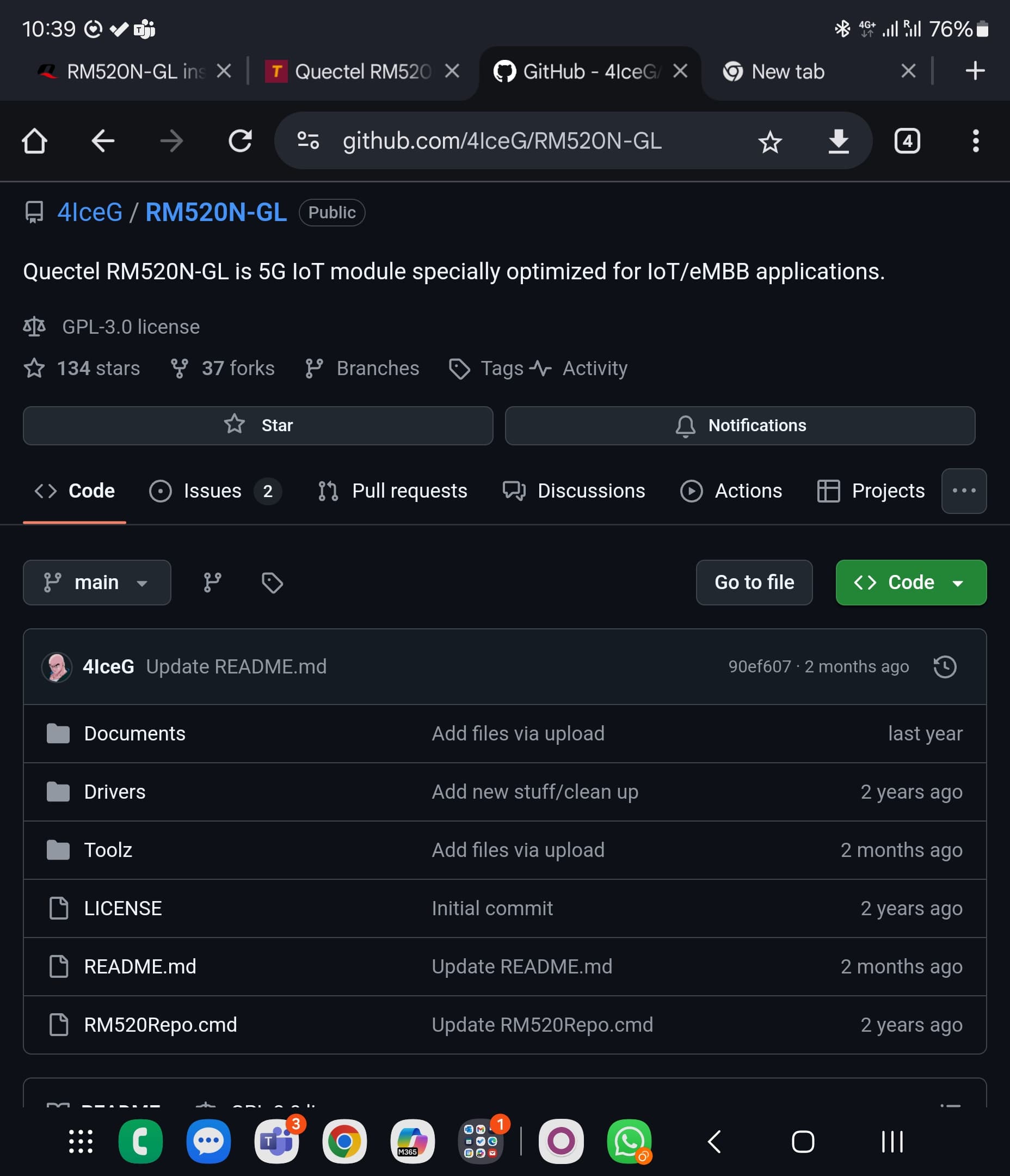Open the branches graph icon beside main

click(212, 583)
